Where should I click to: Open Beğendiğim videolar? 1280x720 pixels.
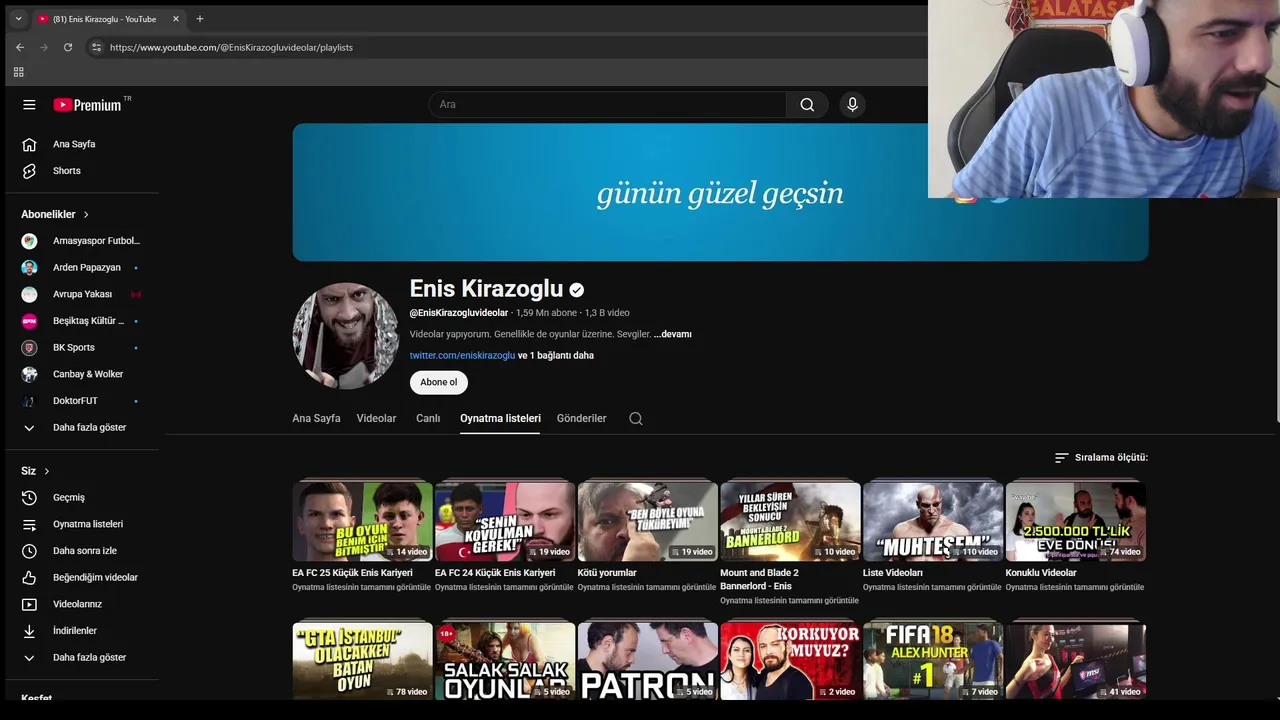pyautogui.click(x=82, y=577)
